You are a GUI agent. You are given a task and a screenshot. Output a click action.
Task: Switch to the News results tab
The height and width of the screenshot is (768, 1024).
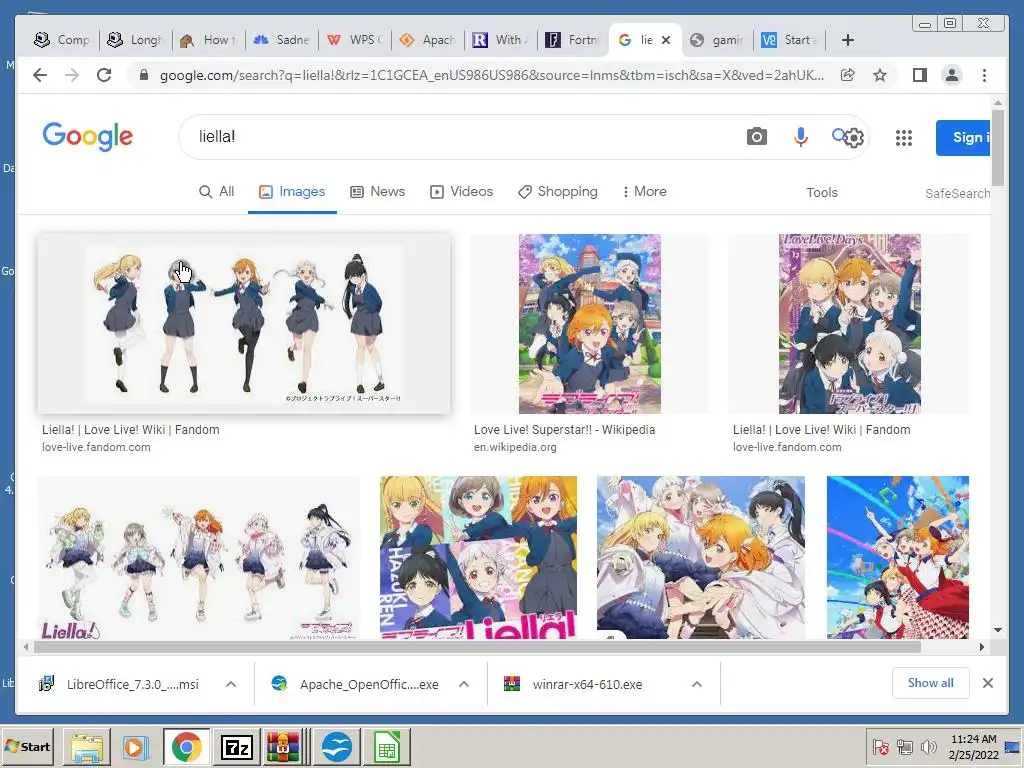(377, 191)
